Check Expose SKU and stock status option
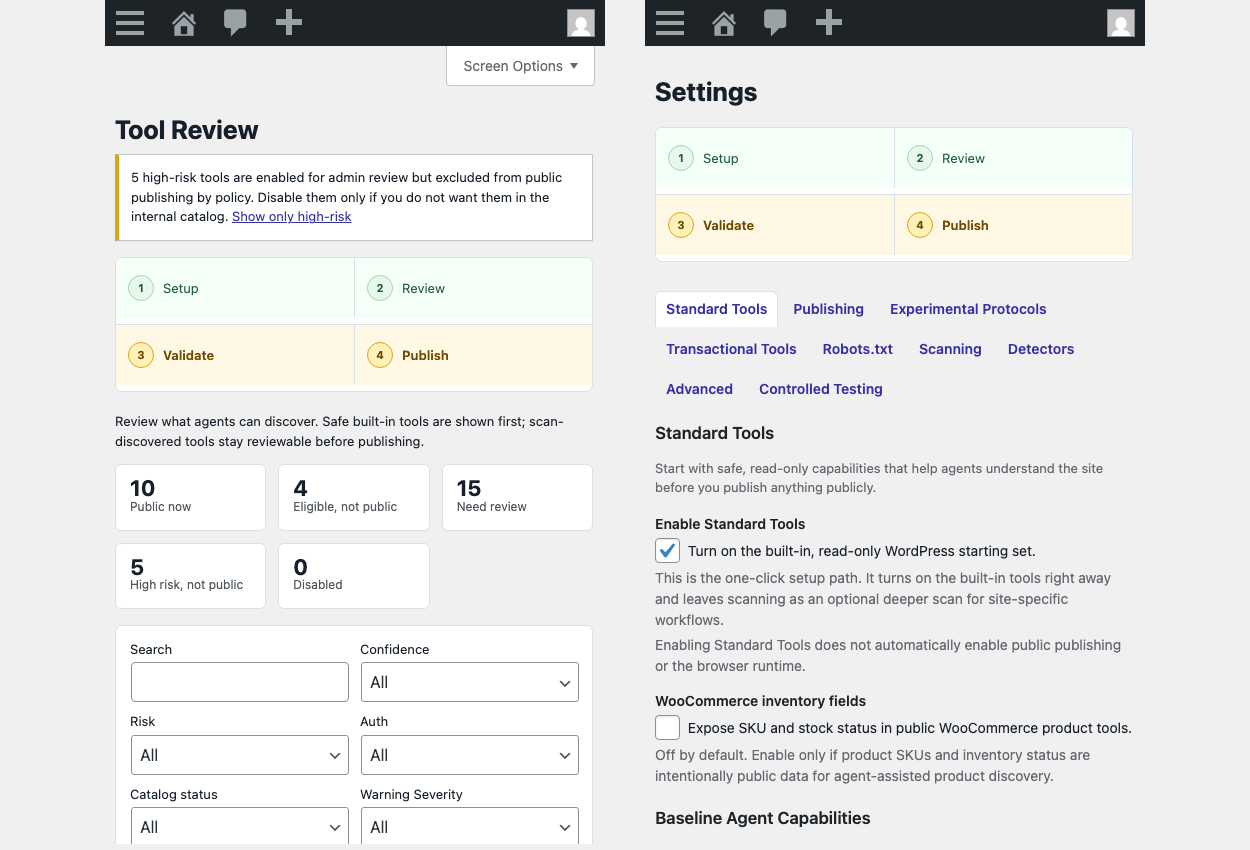1250x850 pixels. click(x=668, y=728)
